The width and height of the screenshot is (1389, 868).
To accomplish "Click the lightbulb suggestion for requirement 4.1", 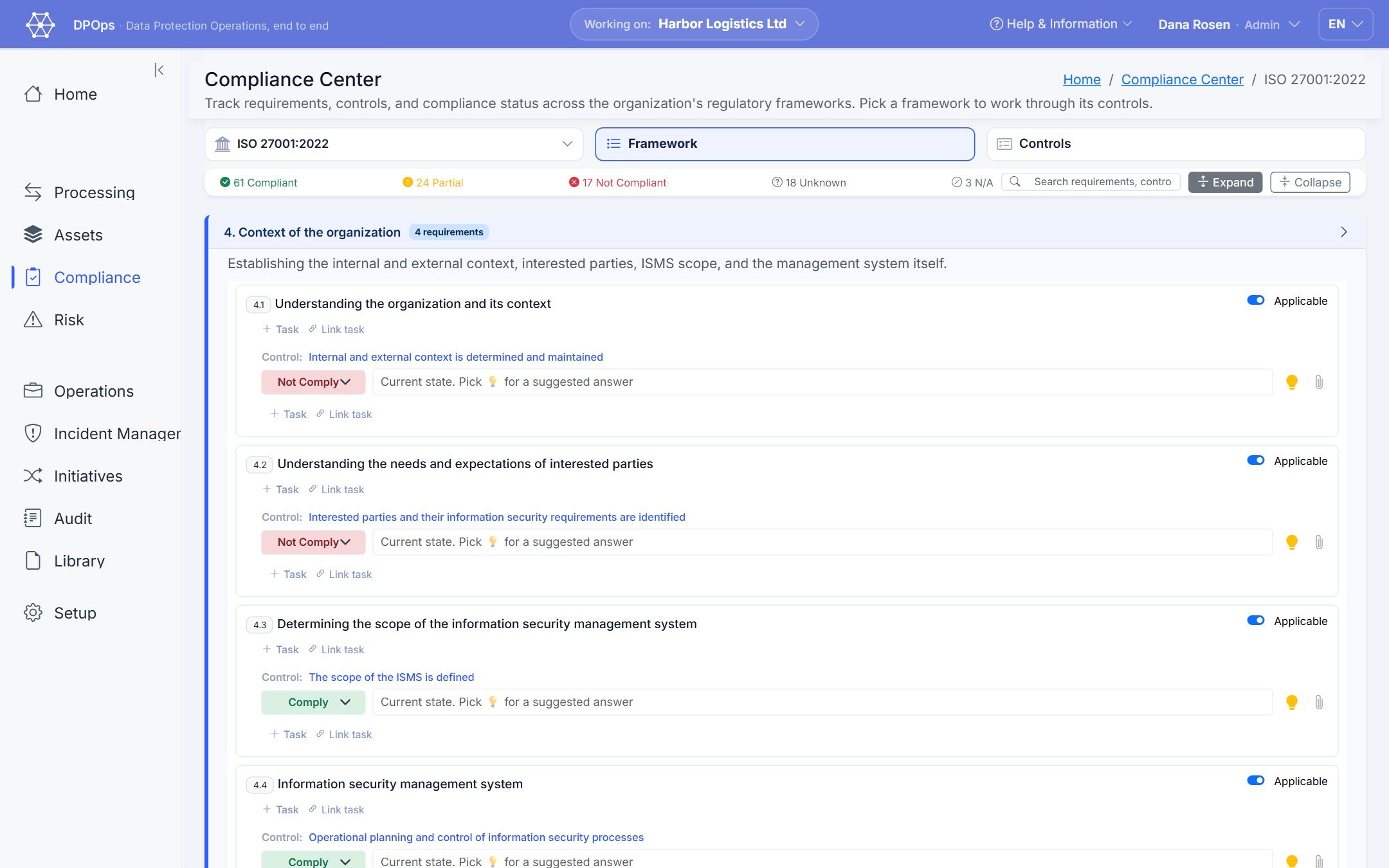I will (x=1291, y=382).
